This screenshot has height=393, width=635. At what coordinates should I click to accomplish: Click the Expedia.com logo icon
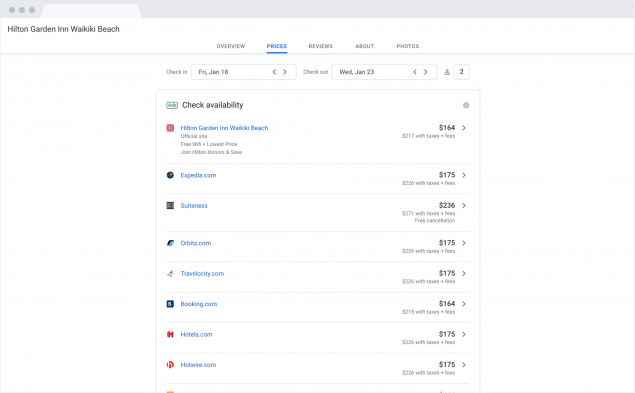tap(170, 175)
